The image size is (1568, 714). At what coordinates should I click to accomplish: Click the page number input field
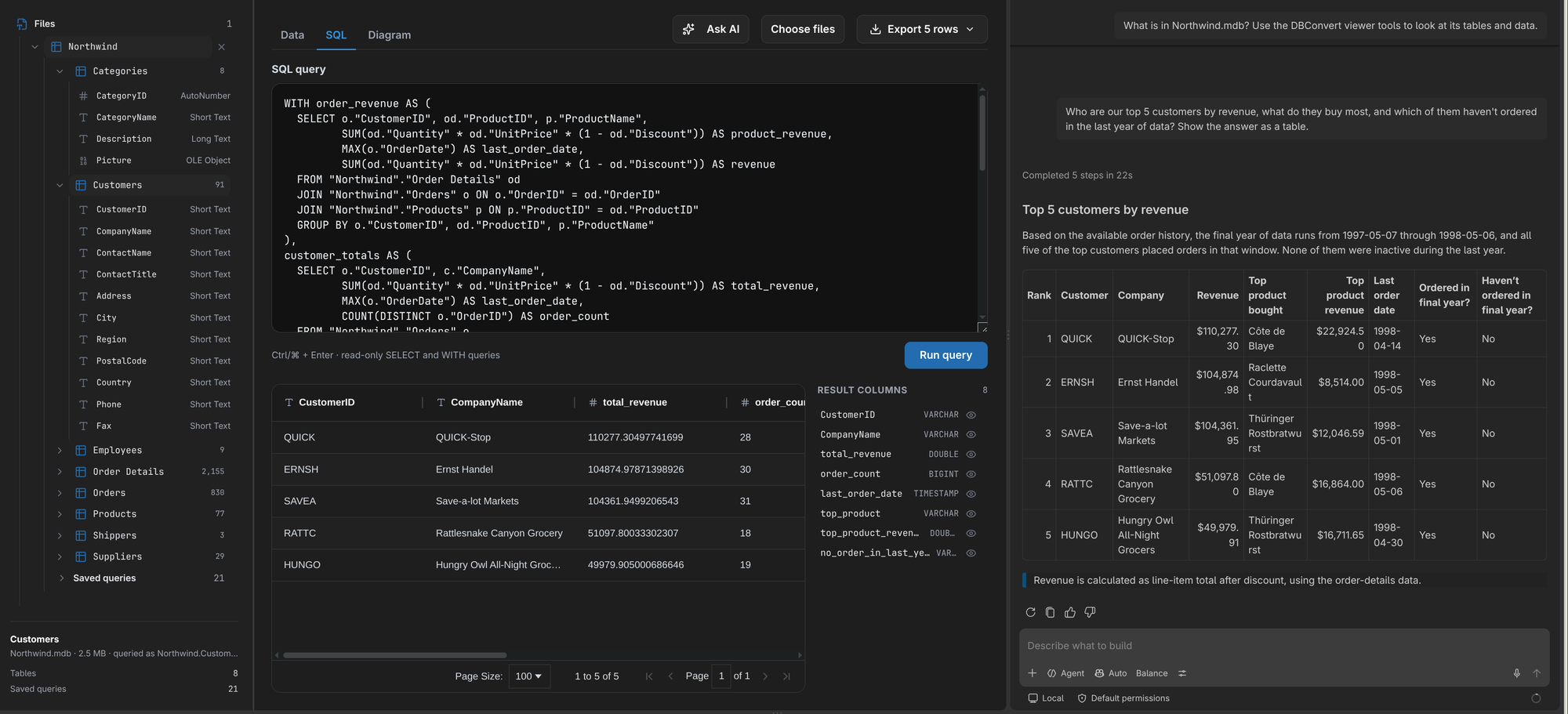721,676
